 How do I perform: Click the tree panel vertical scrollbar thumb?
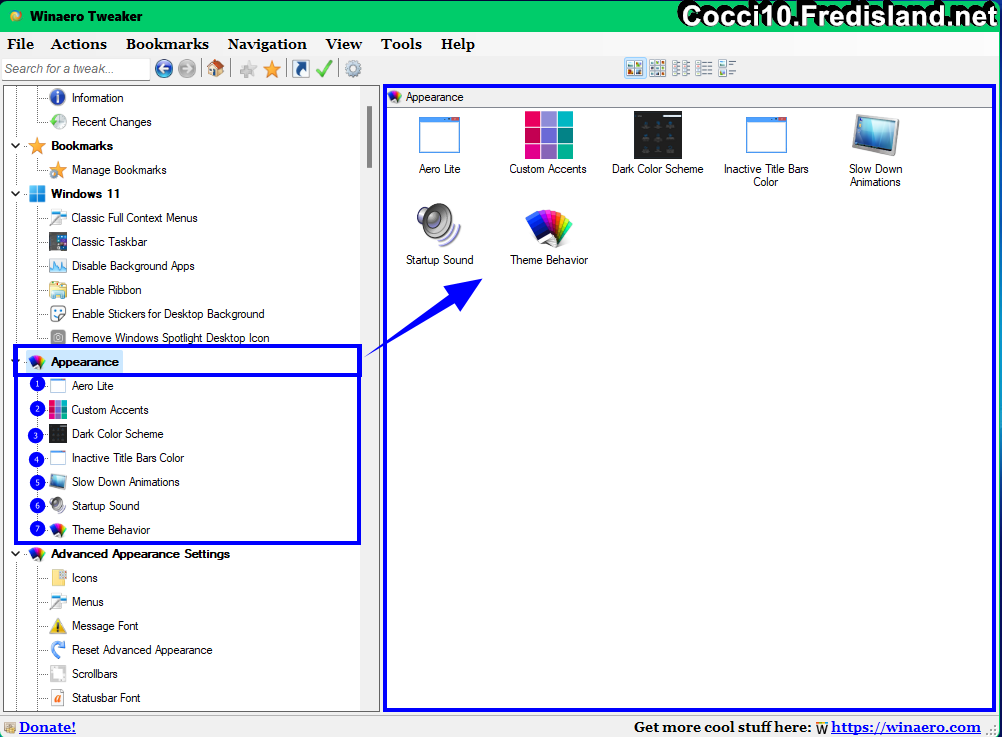pos(369,137)
